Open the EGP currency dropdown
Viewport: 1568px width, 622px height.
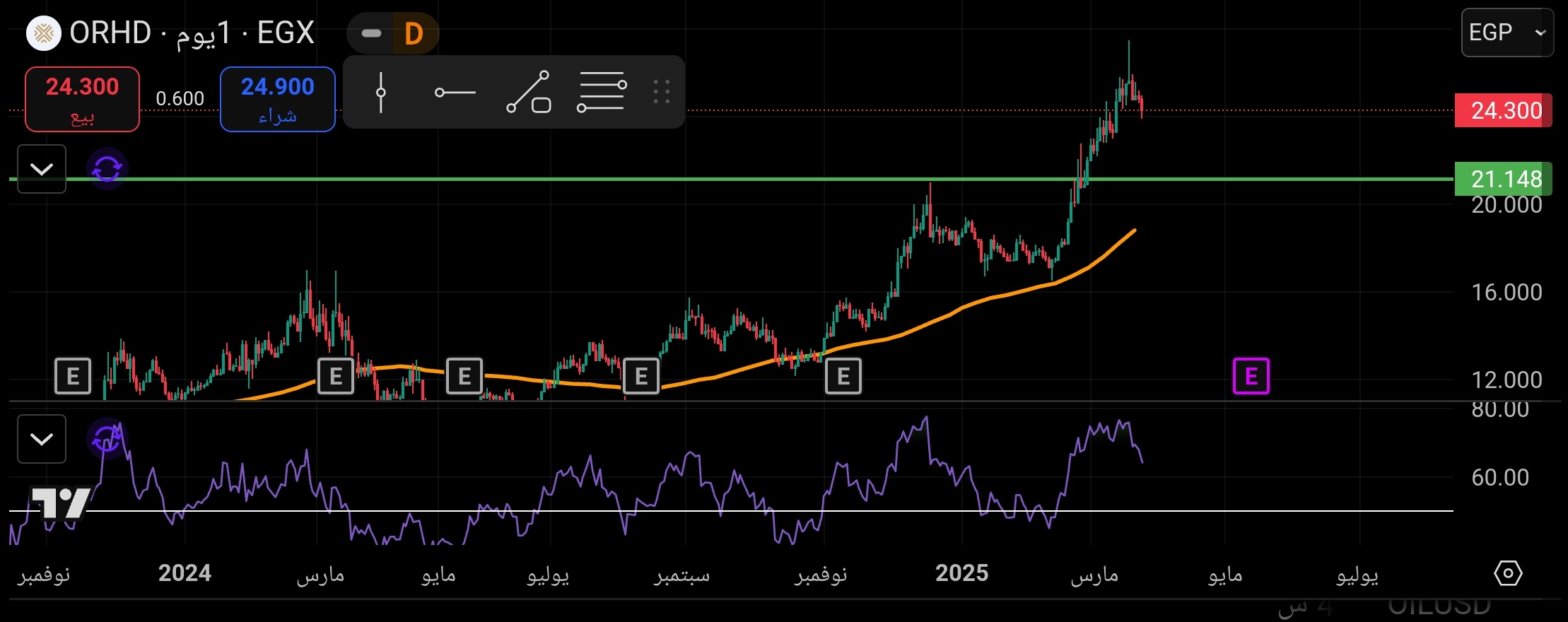[x=1506, y=33]
